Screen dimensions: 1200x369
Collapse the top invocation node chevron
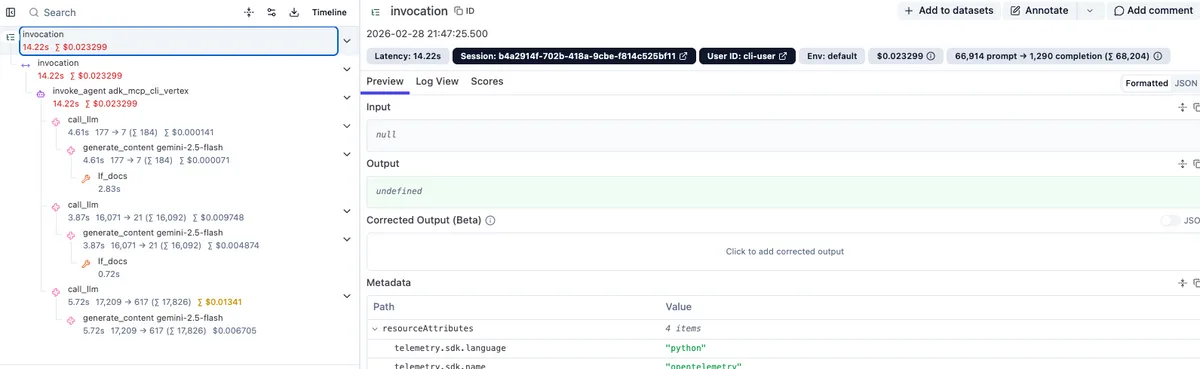coord(346,41)
